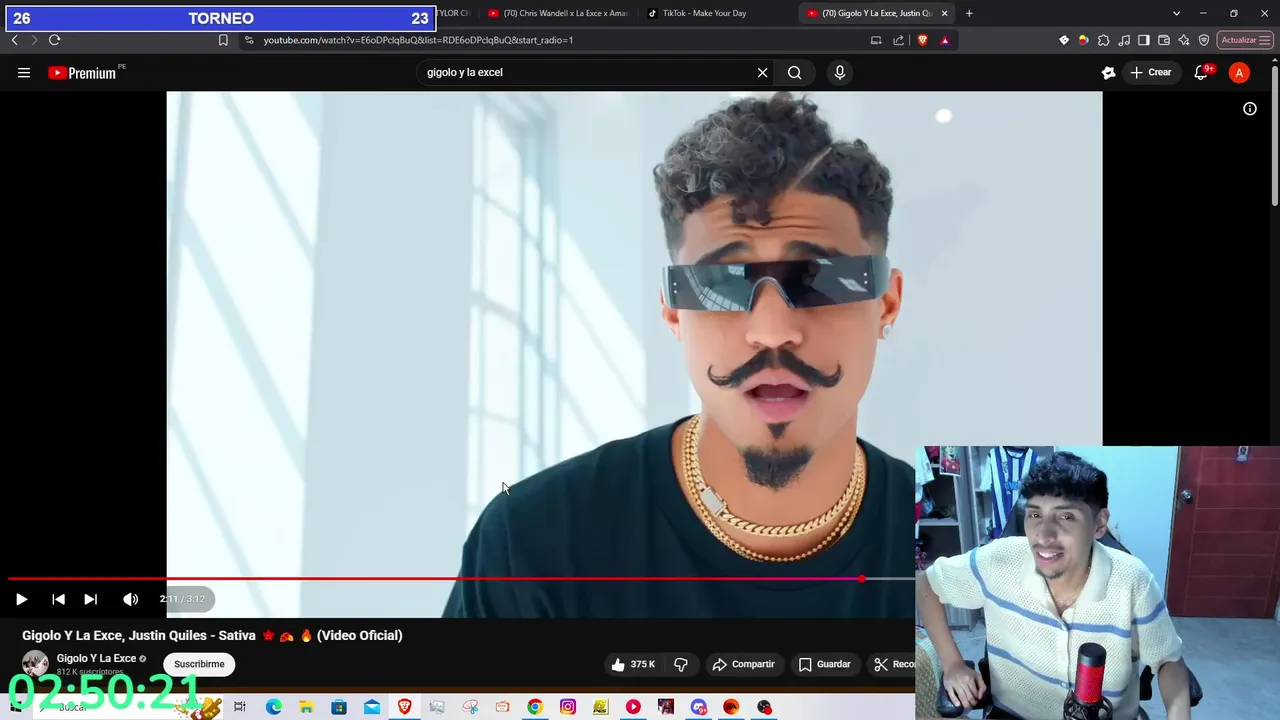
Task: Click Compartir share button
Action: tap(743, 664)
